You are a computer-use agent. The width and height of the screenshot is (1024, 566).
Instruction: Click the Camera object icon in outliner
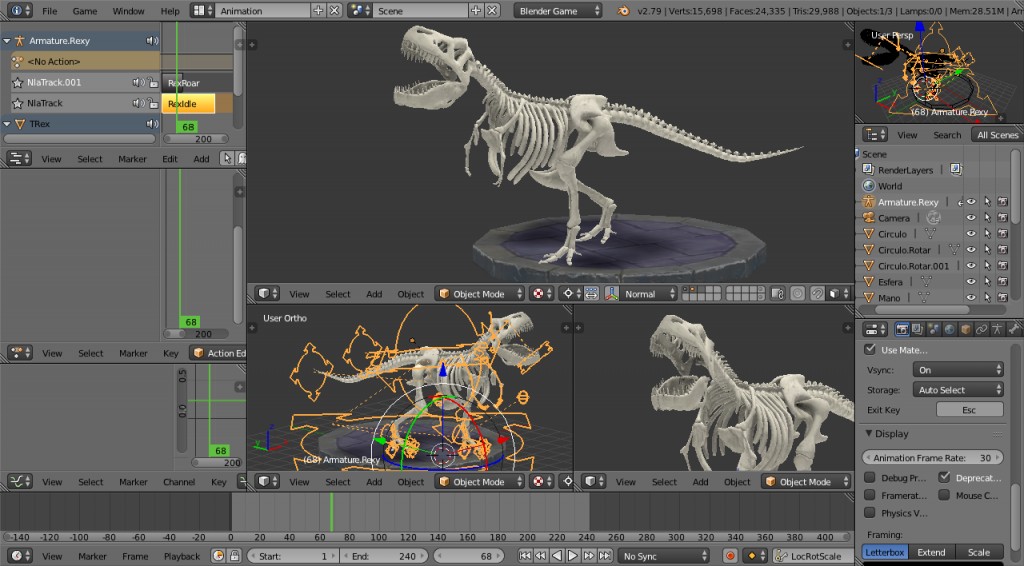tap(868, 218)
